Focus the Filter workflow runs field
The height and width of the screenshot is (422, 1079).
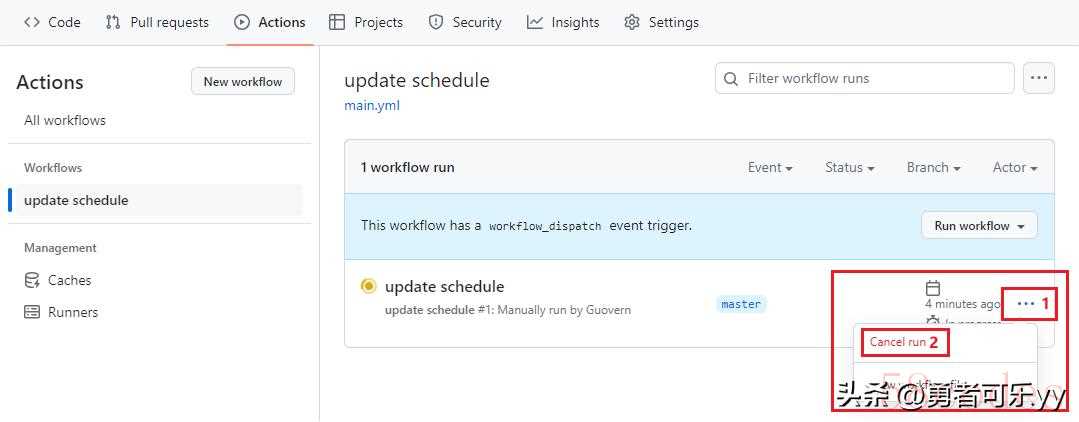click(x=865, y=78)
